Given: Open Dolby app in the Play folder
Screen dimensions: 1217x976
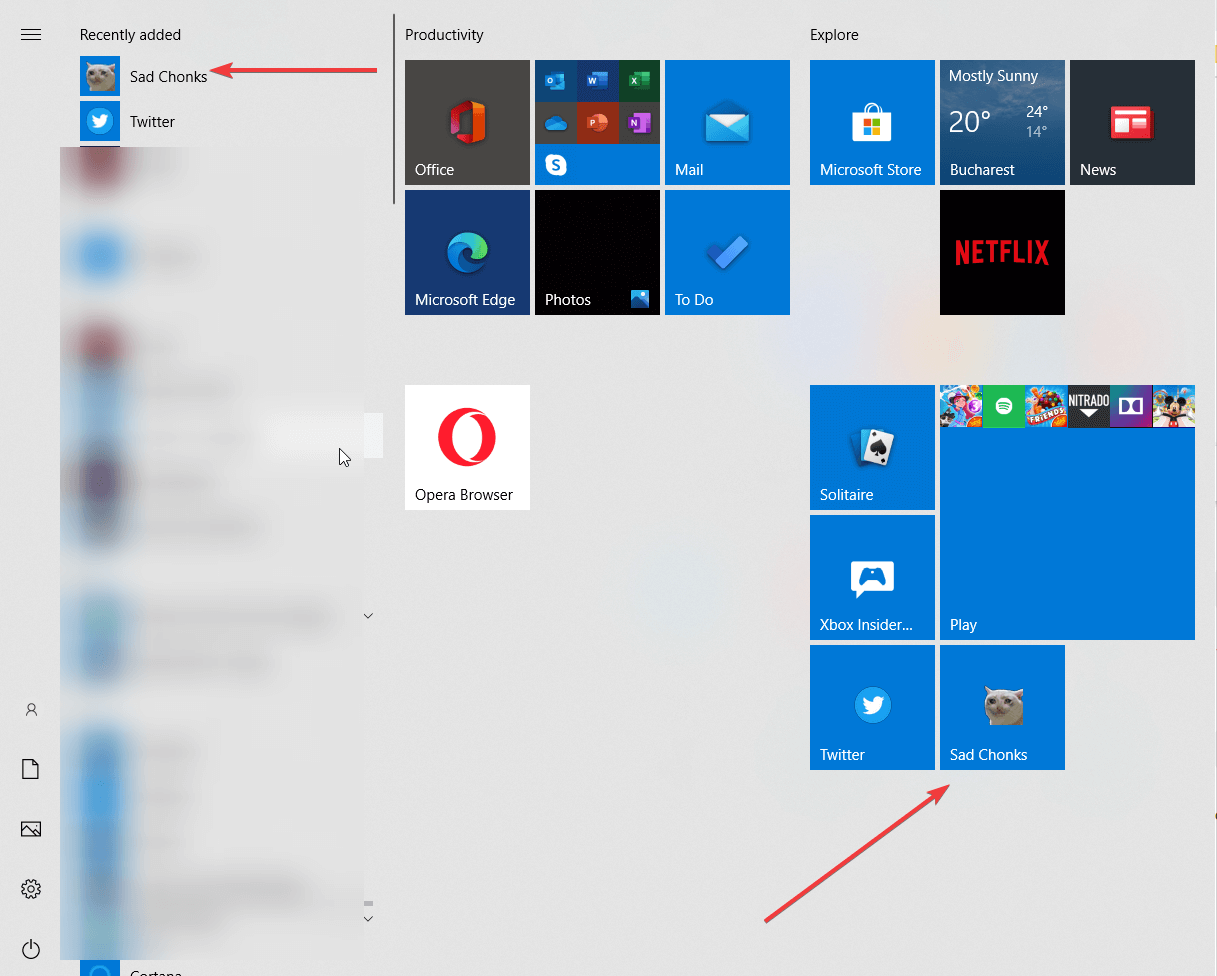Looking at the screenshot, I should click(1131, 406).
